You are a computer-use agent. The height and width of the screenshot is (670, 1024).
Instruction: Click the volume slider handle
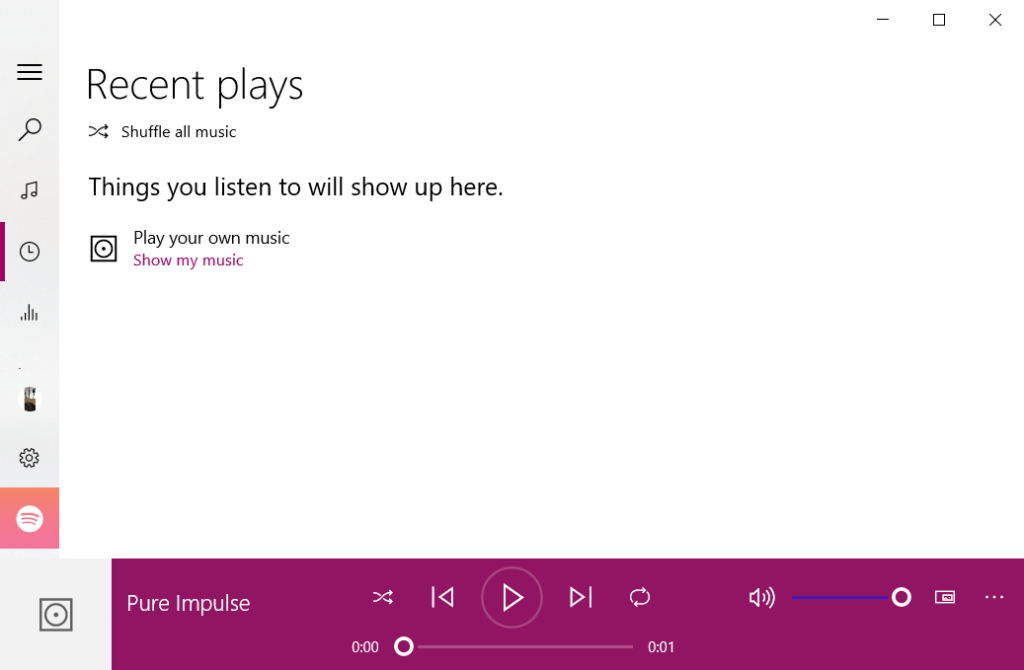pyautogui.click(x=901, y=597)
